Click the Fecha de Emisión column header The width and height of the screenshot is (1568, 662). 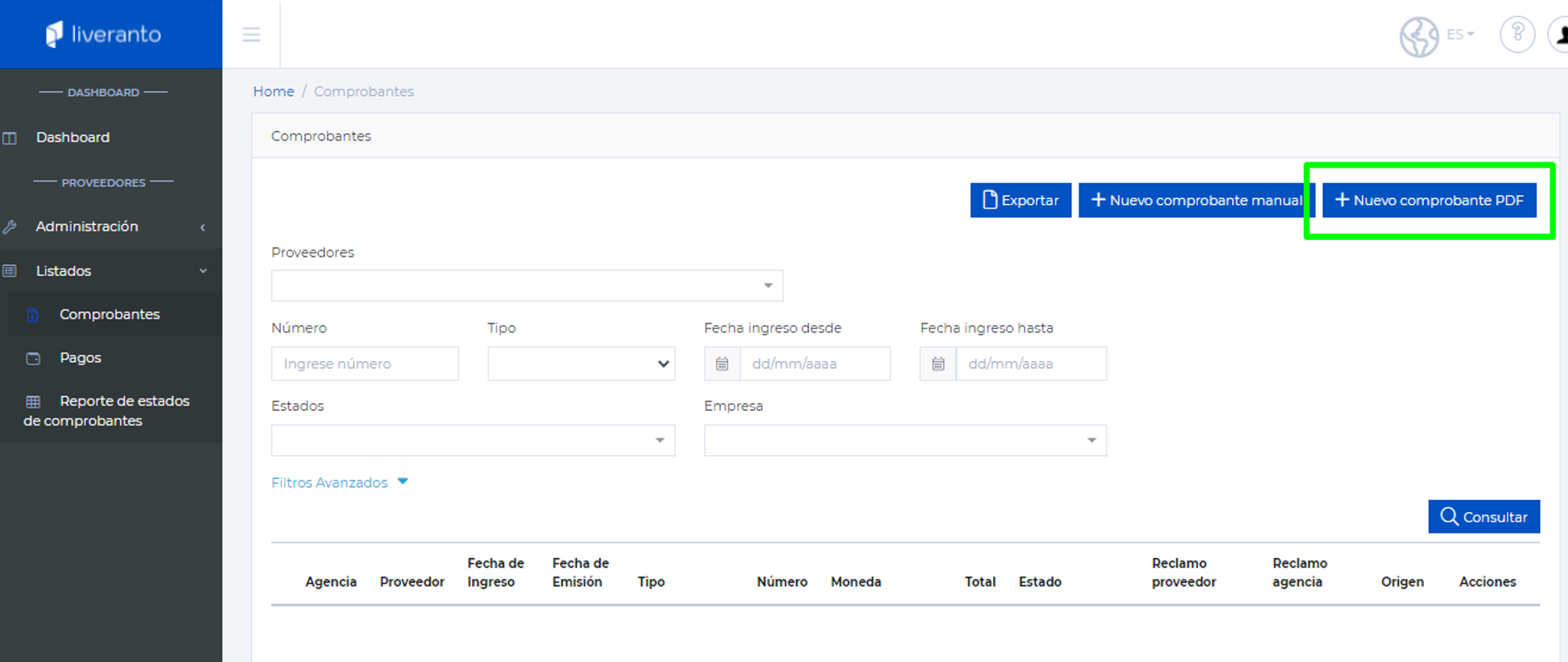580,572
